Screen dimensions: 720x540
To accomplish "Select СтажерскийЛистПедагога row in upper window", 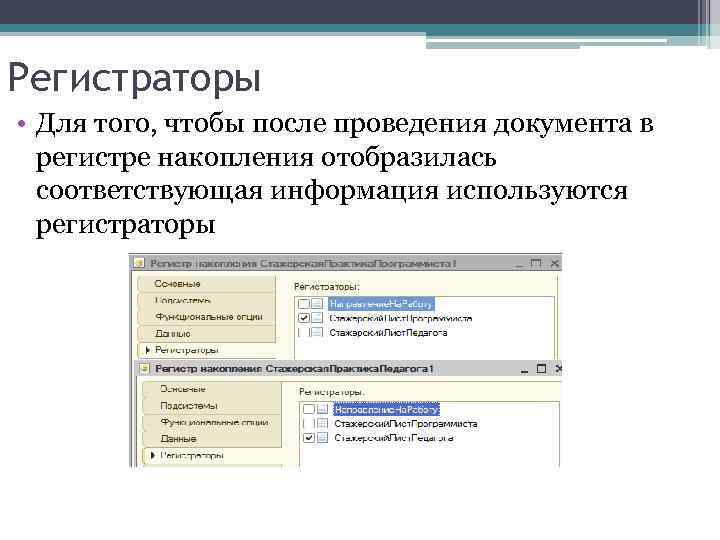I will pyautogui.click(x=388, y=332).
